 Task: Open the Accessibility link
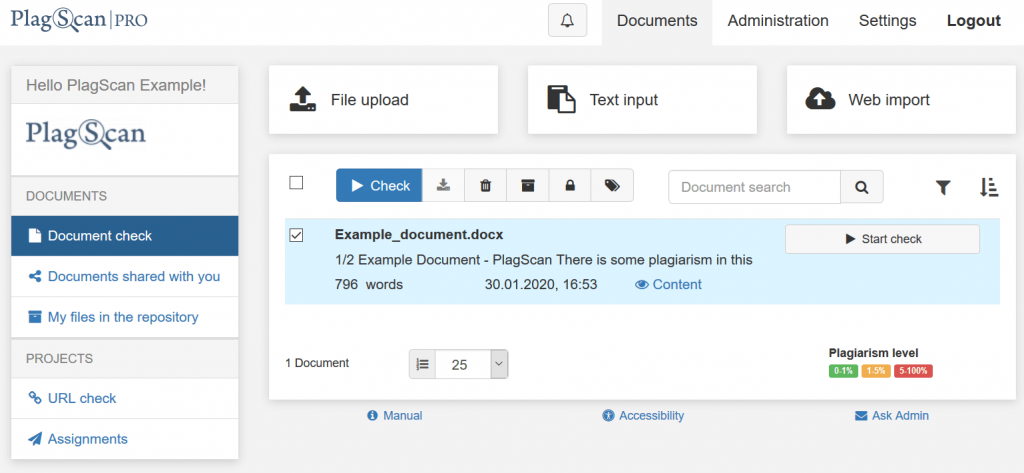click(x=643, y=416)
